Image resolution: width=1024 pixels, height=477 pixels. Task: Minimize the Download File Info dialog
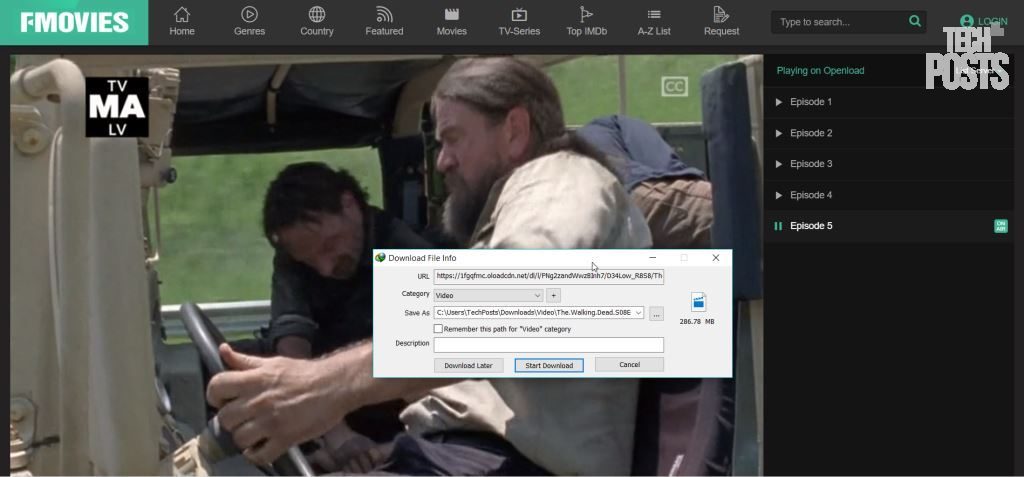652,257
